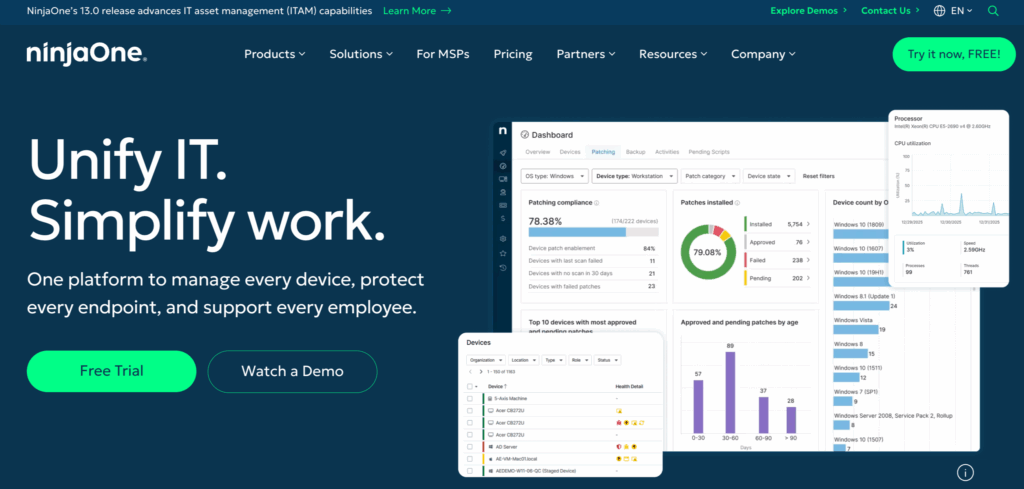Click Reset filters in the dashboard
The image size is (1024, 489).
tap(818, 176)
